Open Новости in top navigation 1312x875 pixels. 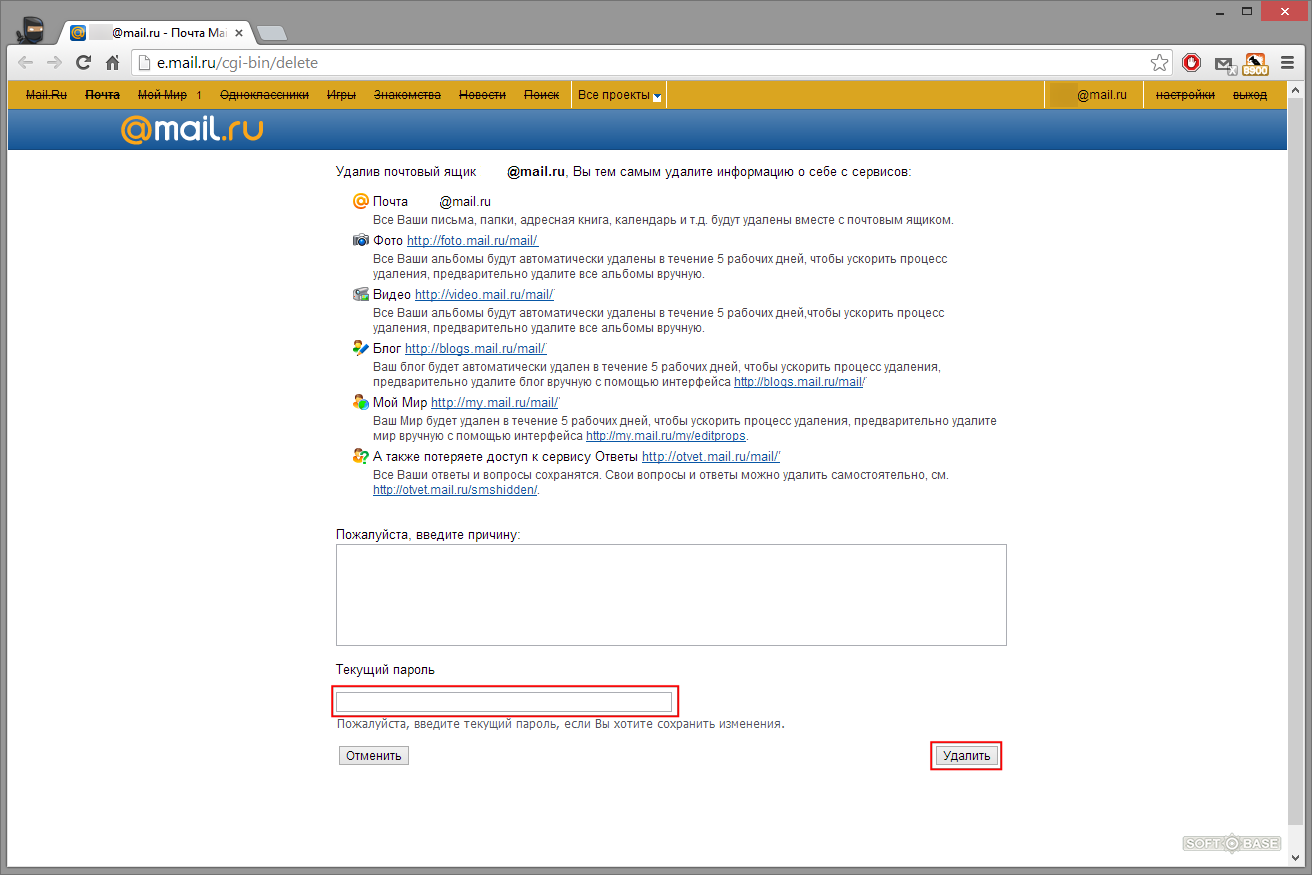pyautogui.click(x=482, y=95)
